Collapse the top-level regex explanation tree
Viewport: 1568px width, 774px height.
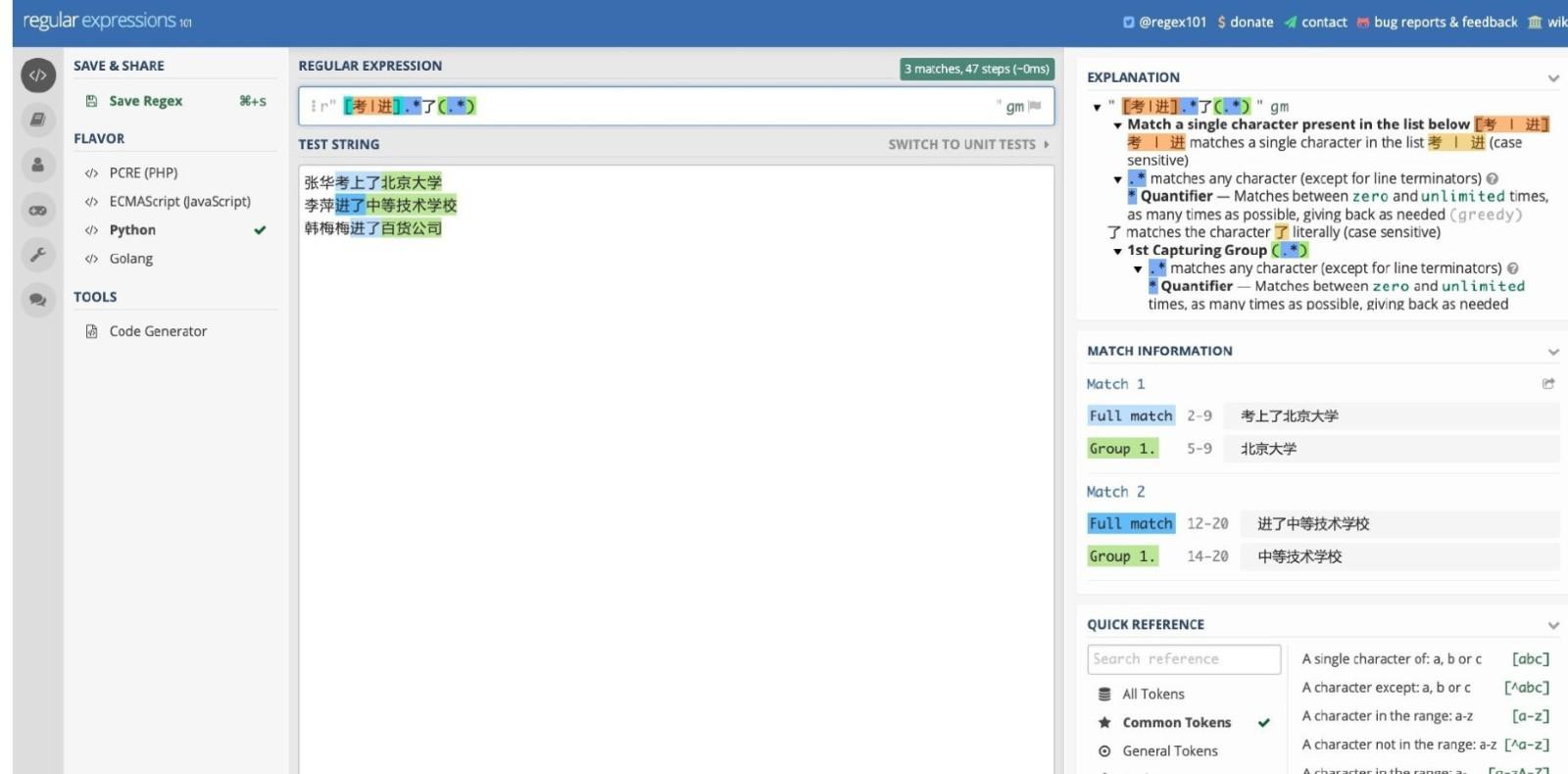coord(1097,107)
